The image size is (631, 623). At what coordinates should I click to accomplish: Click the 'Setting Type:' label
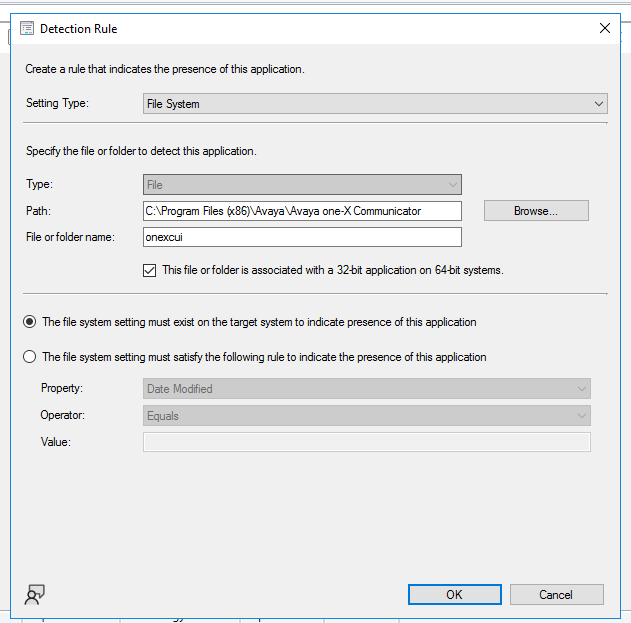click(57, 103)
